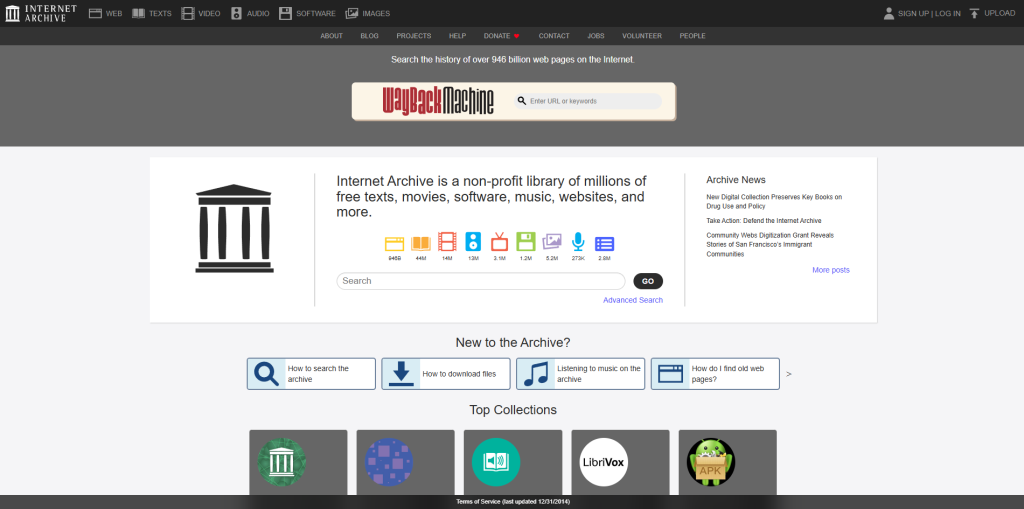This screenshot has height=509, width=1024.
Task: Open Listening to music on the archive card
Action: pyautogui.click(x=581, y=374)
